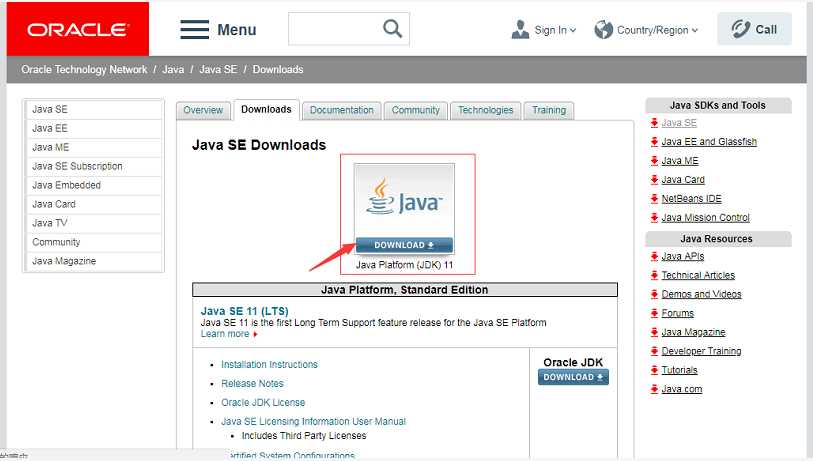Click the red arrow icon beside Forums
813x461 pixels.
pos(654,313)
